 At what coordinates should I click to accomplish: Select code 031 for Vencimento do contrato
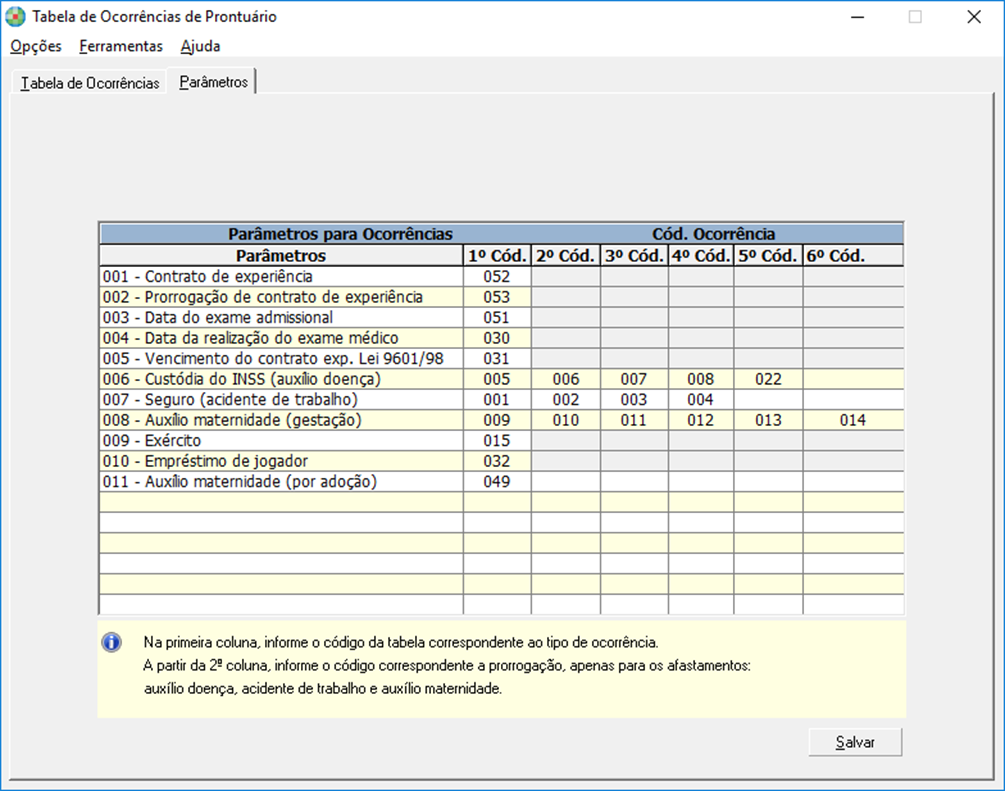(x=497, y=358)
